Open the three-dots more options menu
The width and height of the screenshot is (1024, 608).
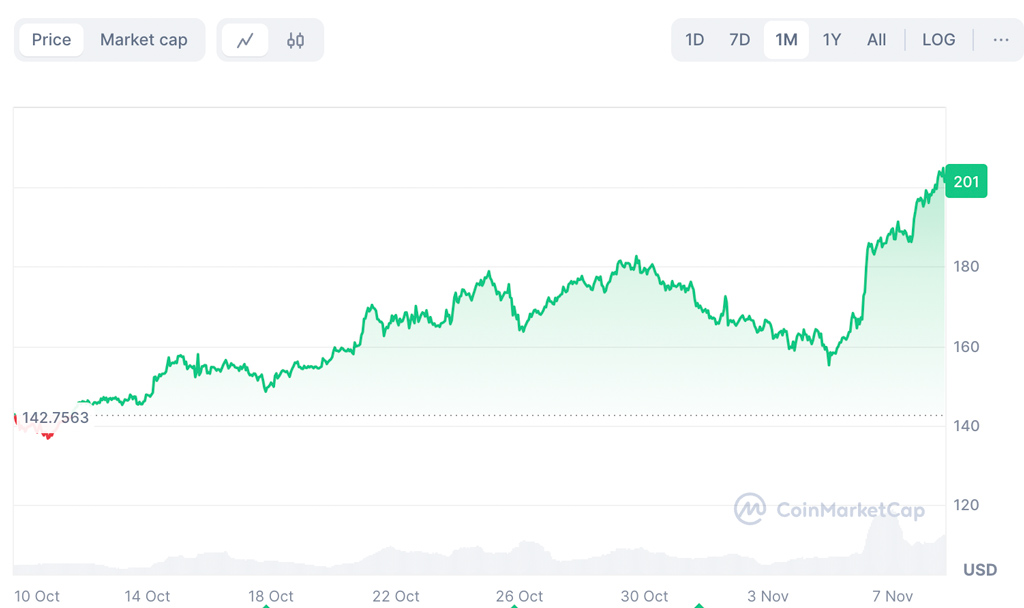tap(1000, 40)
